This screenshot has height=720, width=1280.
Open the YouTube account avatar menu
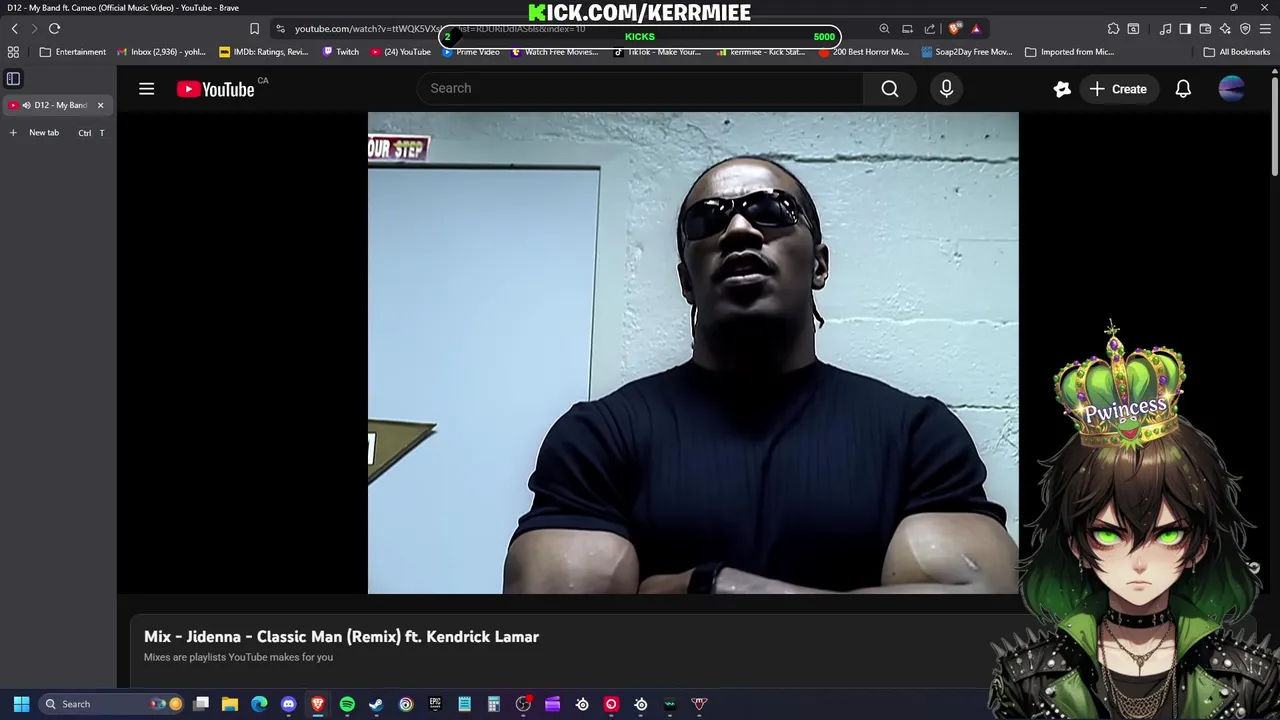[1232, 89]
